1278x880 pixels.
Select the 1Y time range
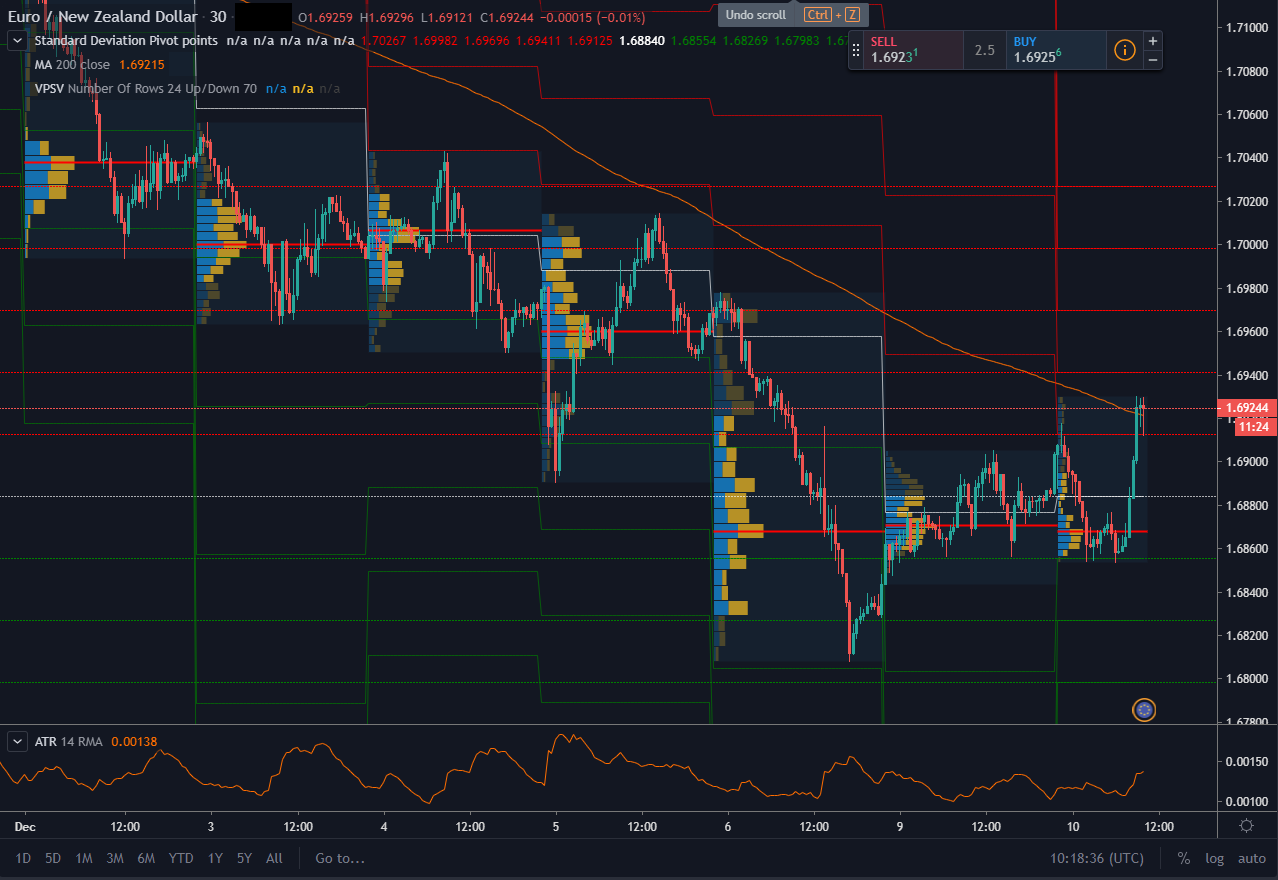click(215, 858)
